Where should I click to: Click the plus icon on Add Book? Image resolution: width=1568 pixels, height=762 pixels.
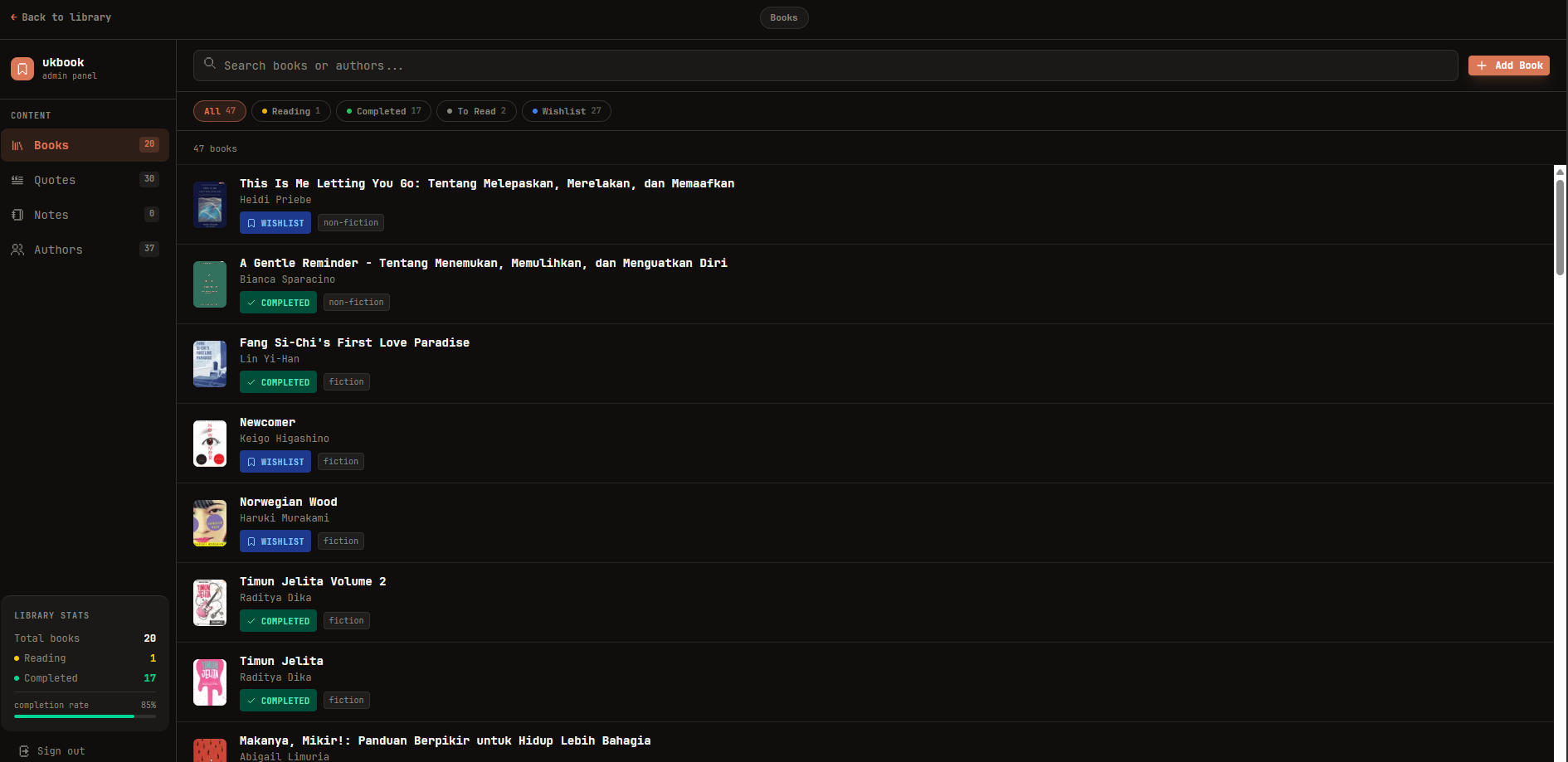pyautogui.click(x=1482, y=66)
